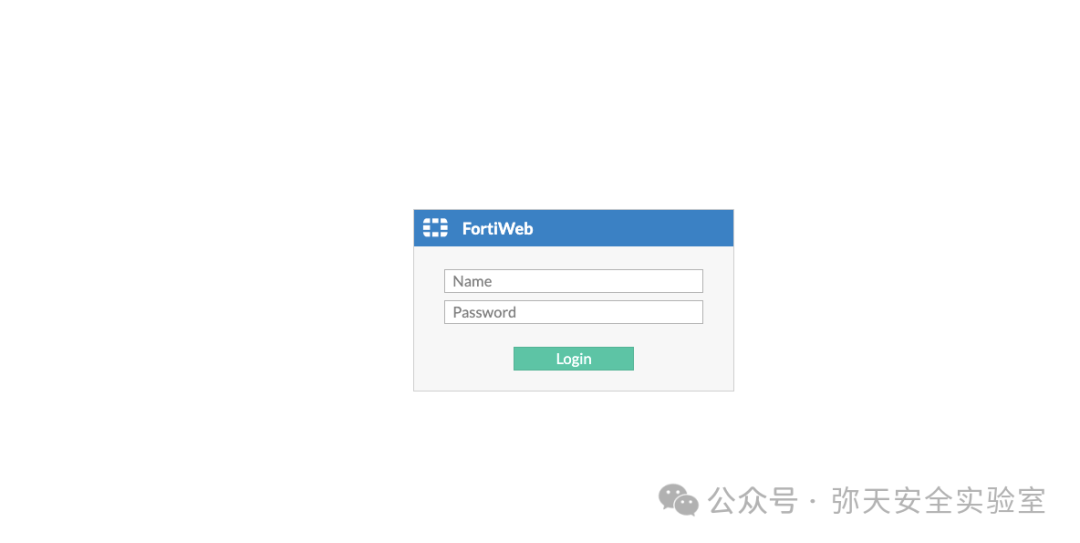Viewport: 1080px width, 543px height.
Task: Click the speech bubble logo beside 公众号
Action: coord(678,500)
